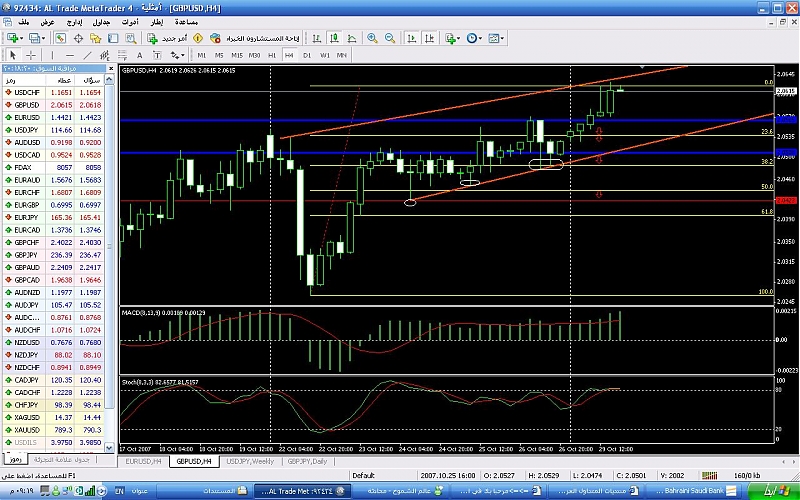This screenshot has width=800, height=500.
Task: Click the zoom out magnifier icon
Action: (x=391, y=38)
